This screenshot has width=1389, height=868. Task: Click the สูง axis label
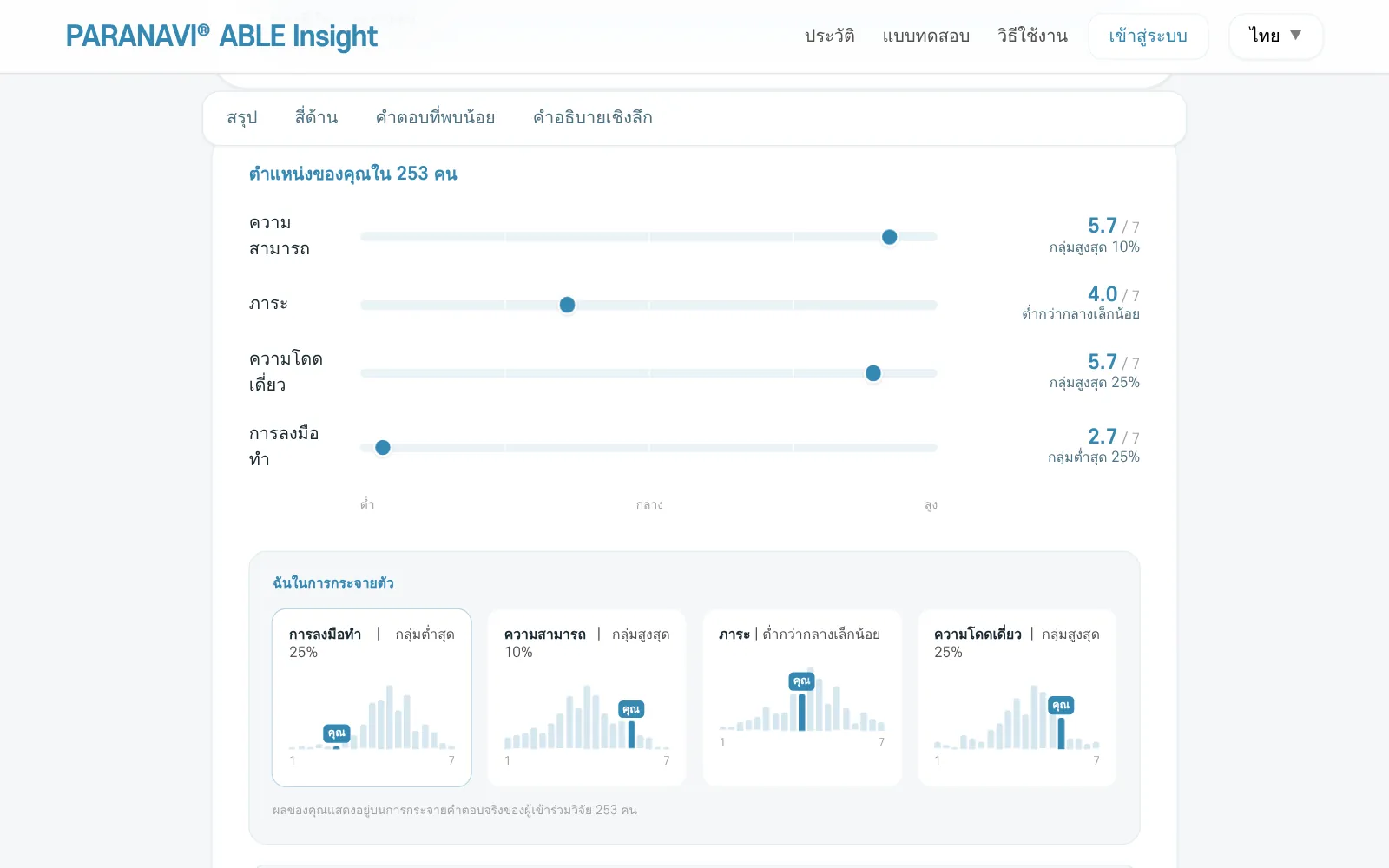tap(931, 505)
